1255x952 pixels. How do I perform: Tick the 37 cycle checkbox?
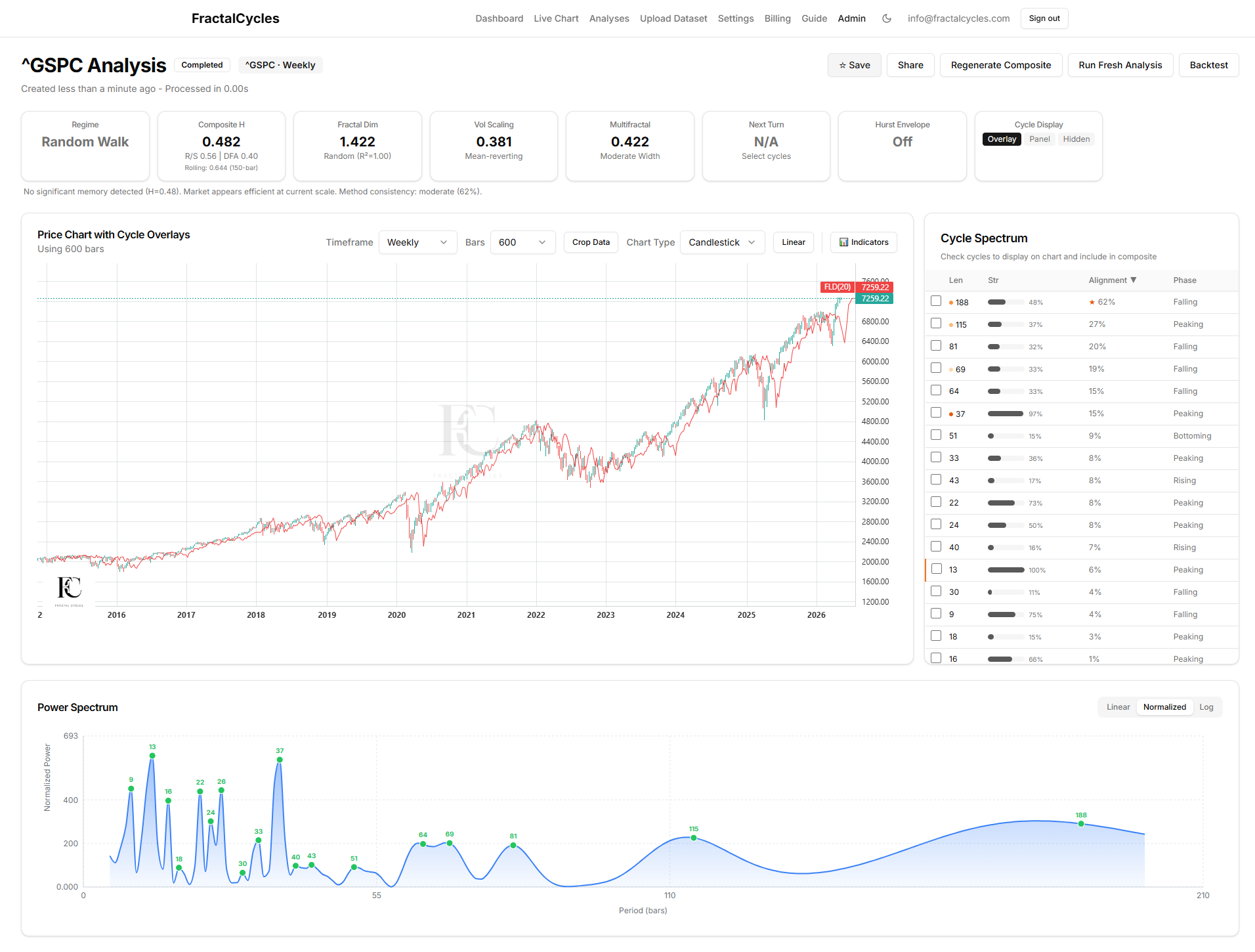(x=936, y=413)
